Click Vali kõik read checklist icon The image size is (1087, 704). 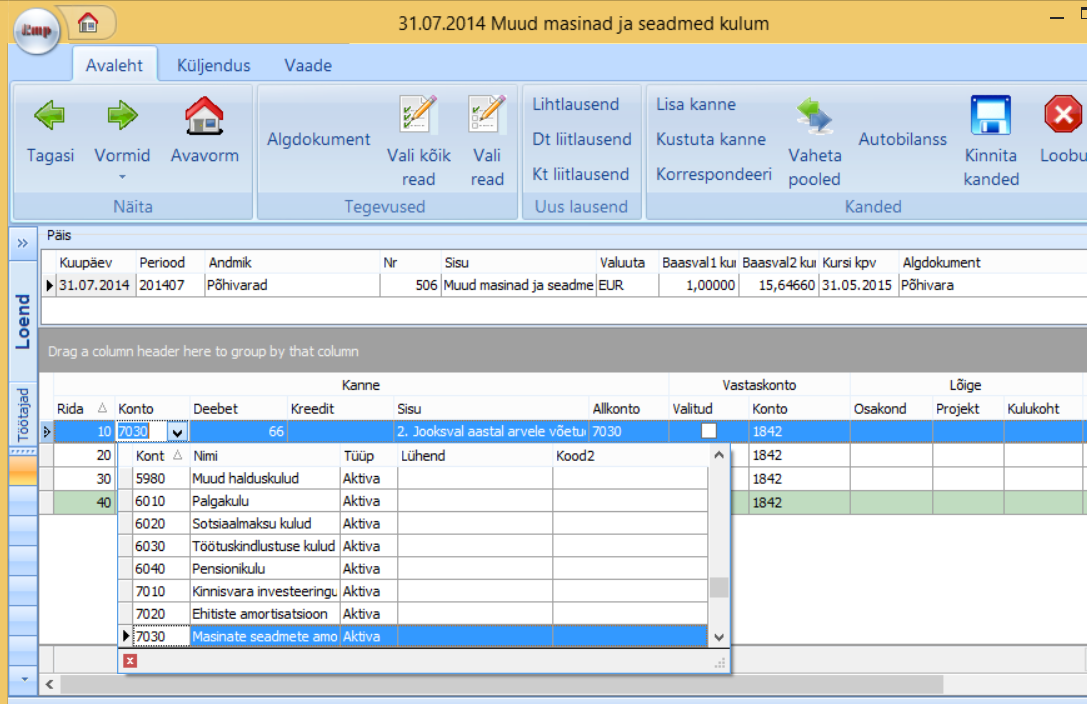point(419,115)
